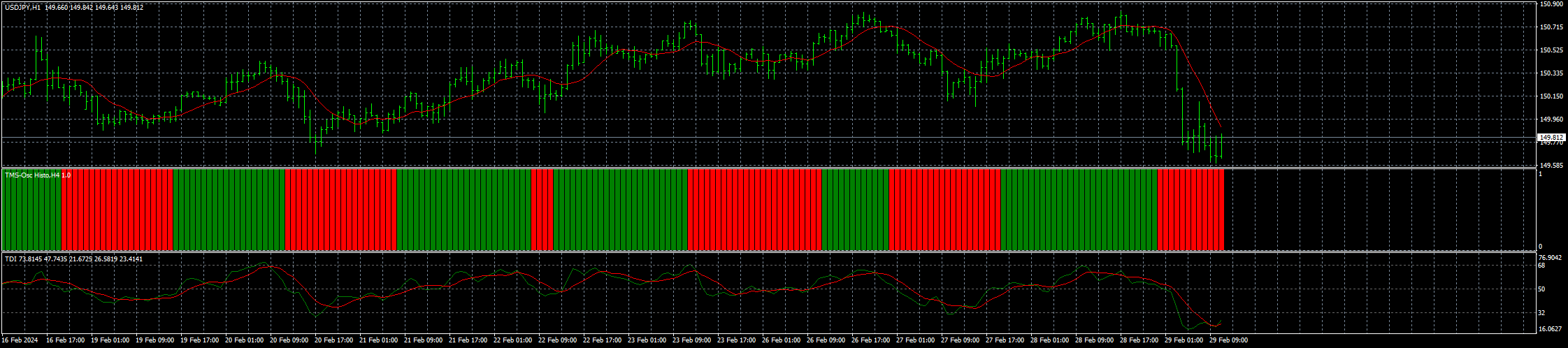Image resolution: width=1568 pixels, height=348 pixels.
Task: Click the 28 Feb 09:00 time label
Action: click(1094, 341)
